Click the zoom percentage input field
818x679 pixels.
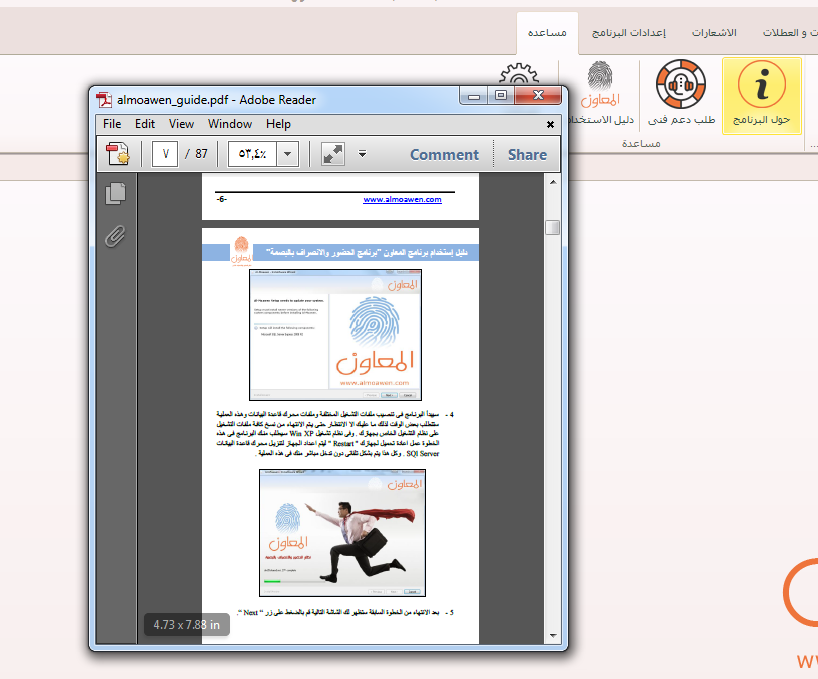point(252,154)
